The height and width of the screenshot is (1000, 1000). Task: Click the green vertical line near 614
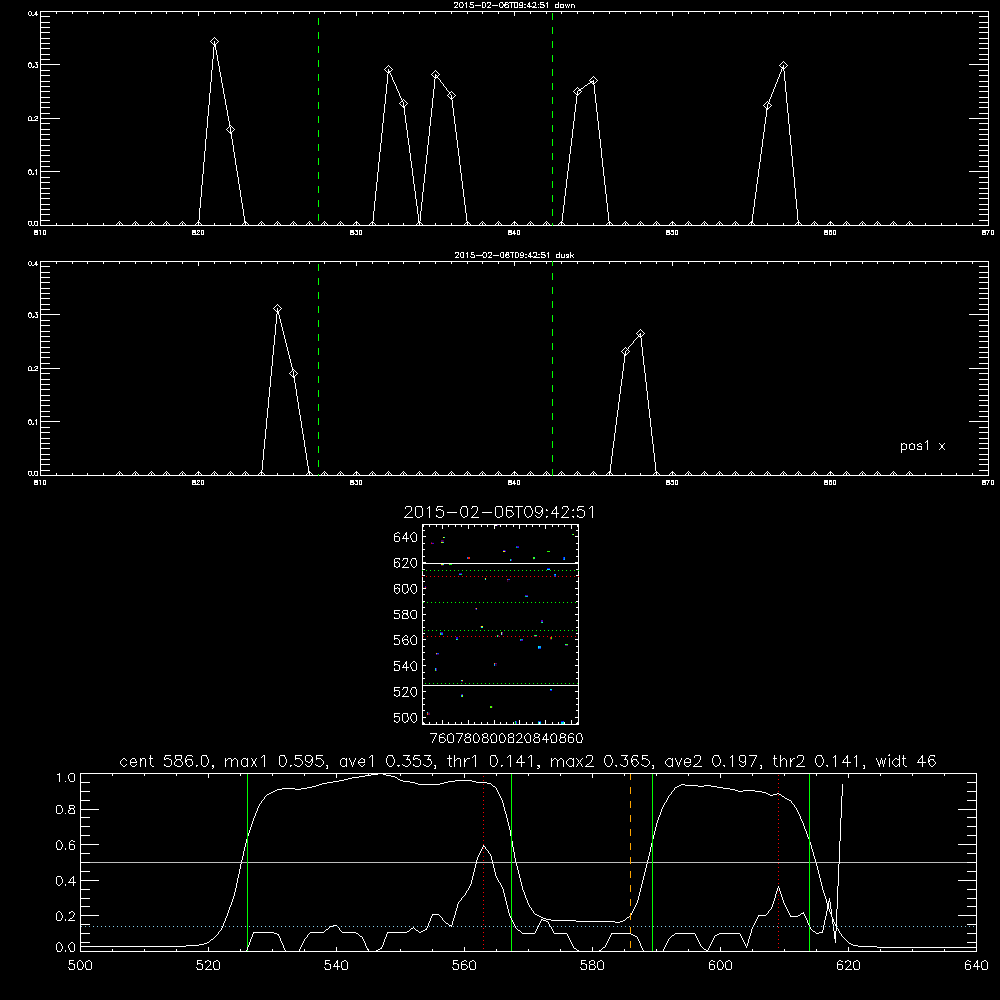809,861
